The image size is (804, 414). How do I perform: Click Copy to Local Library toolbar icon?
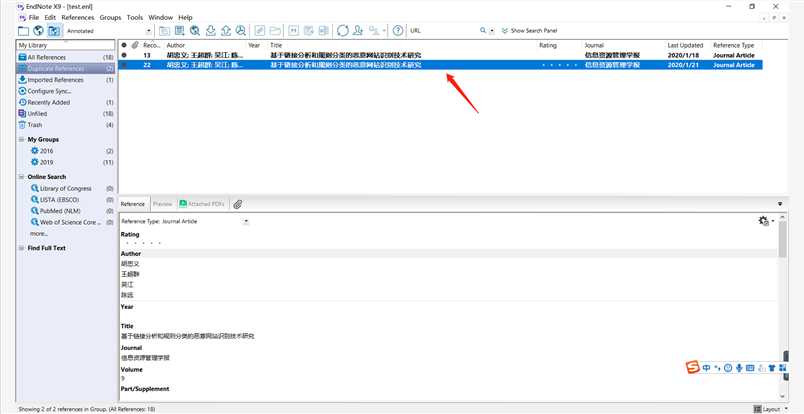tap(164, 31)
